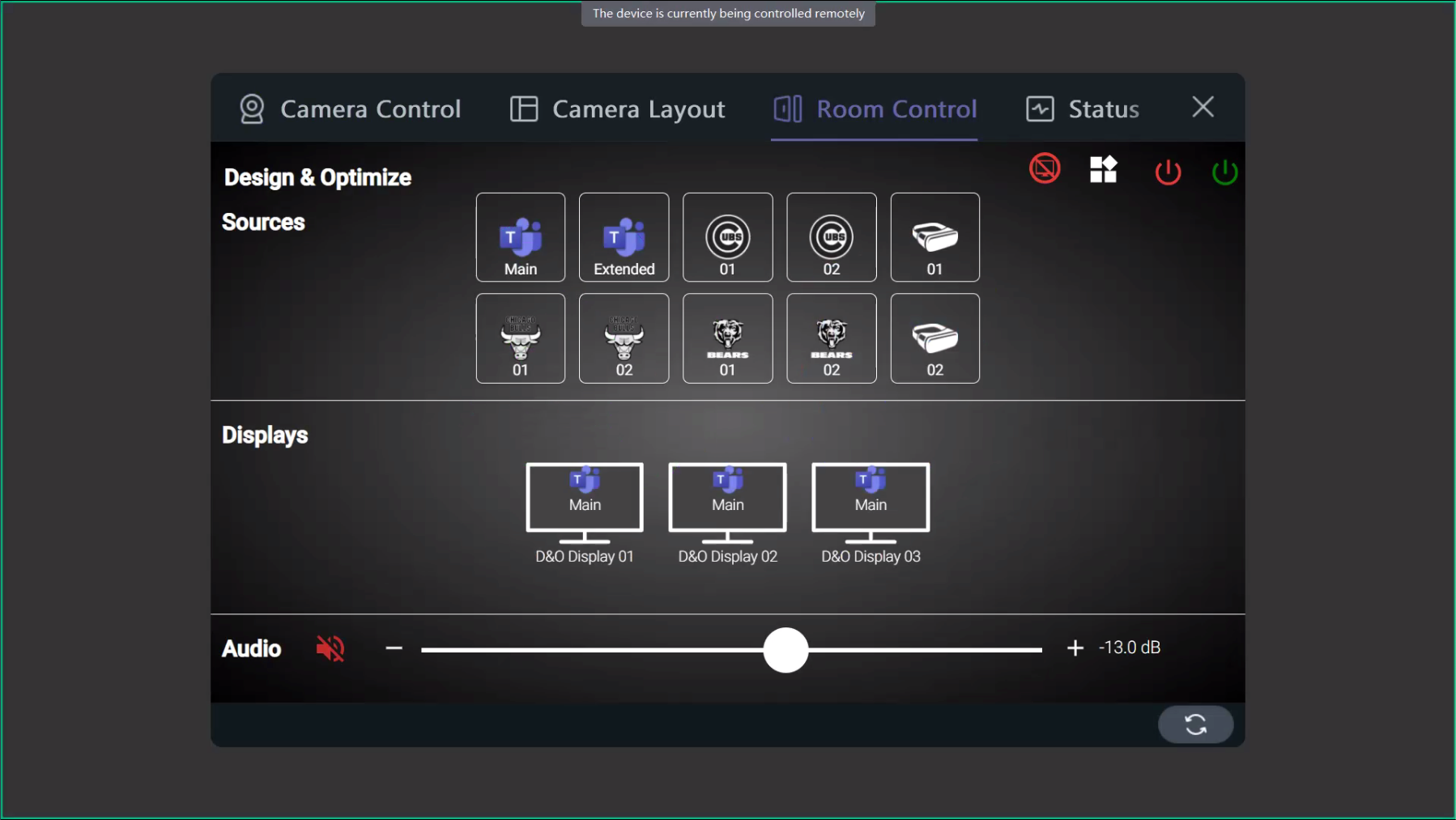The image size is (1456, 820).
Task: Decrease volume with the minus button
Action: [x=395, y=648]
